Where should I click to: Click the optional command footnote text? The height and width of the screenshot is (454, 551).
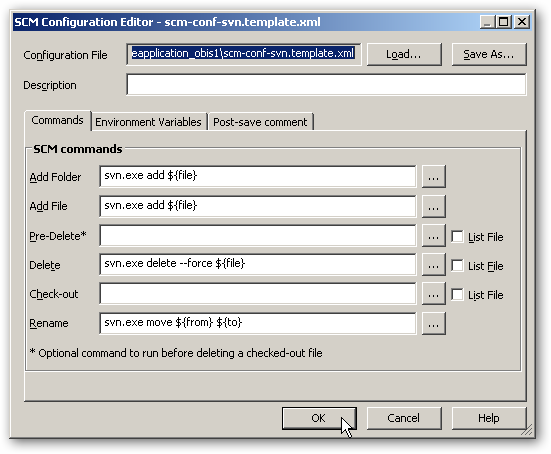[176, 353]
